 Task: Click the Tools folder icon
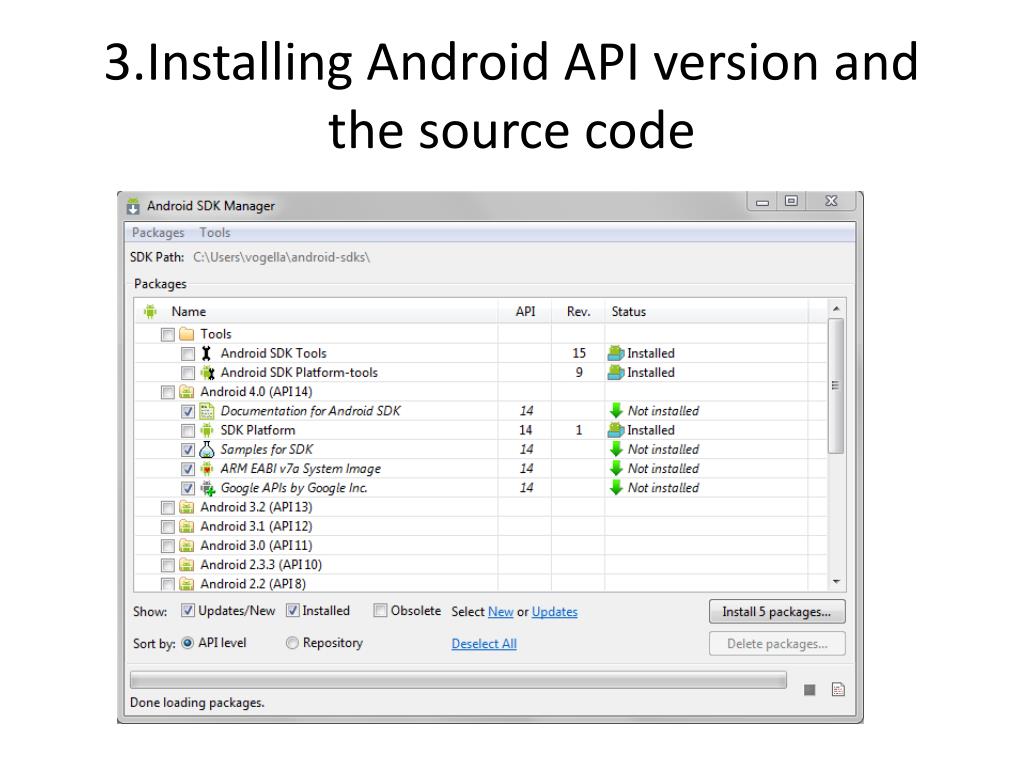(187, 334)
